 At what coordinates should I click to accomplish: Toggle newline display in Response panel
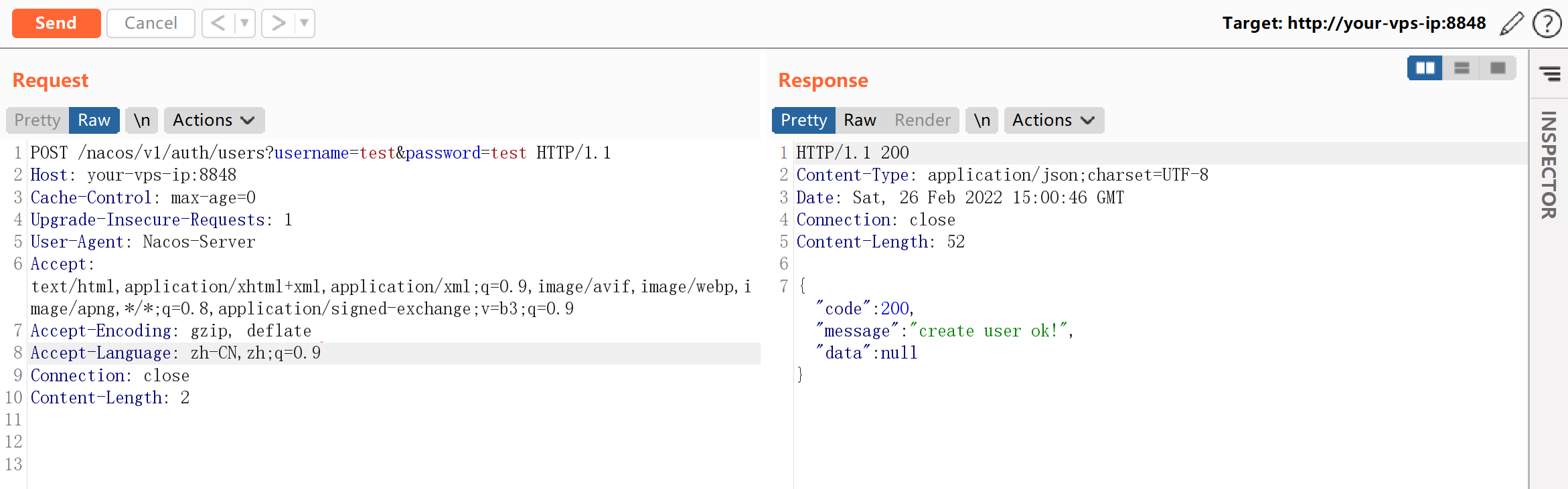[982, 120]
